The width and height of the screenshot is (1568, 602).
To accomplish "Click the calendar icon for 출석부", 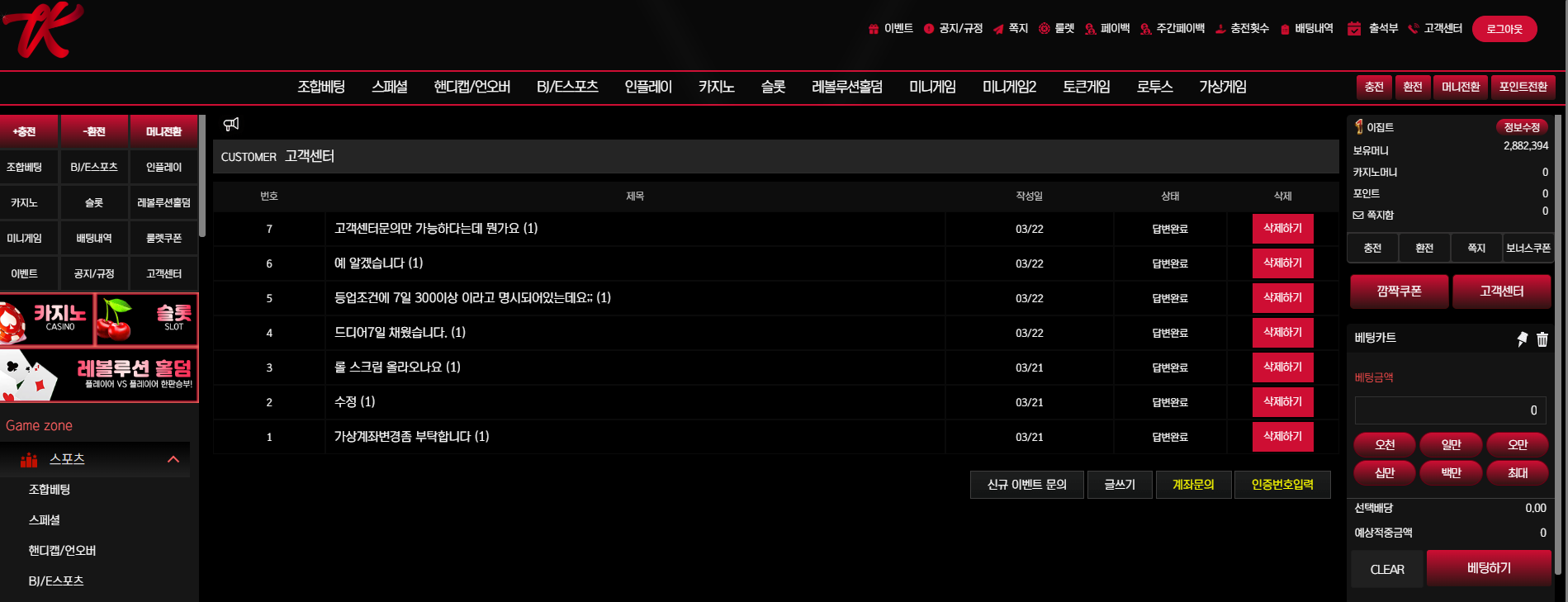I will (1354, 29).
